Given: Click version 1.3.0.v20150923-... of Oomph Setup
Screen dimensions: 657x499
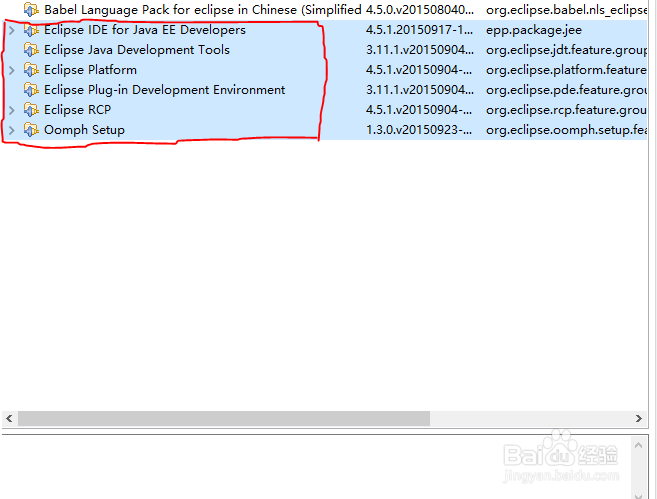Looking at the screenshot, I should pyautogui.click(x=419, y=130).
